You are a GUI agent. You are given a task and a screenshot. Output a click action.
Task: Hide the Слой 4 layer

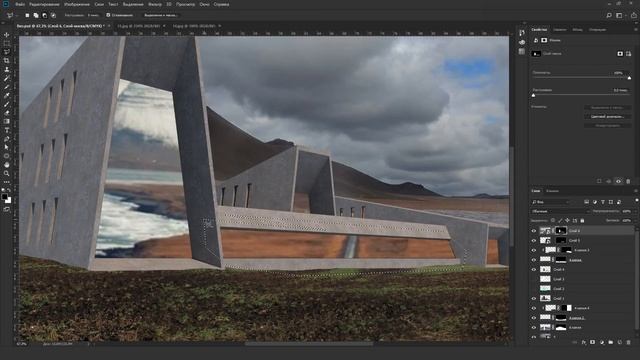(x=534, y=269)
